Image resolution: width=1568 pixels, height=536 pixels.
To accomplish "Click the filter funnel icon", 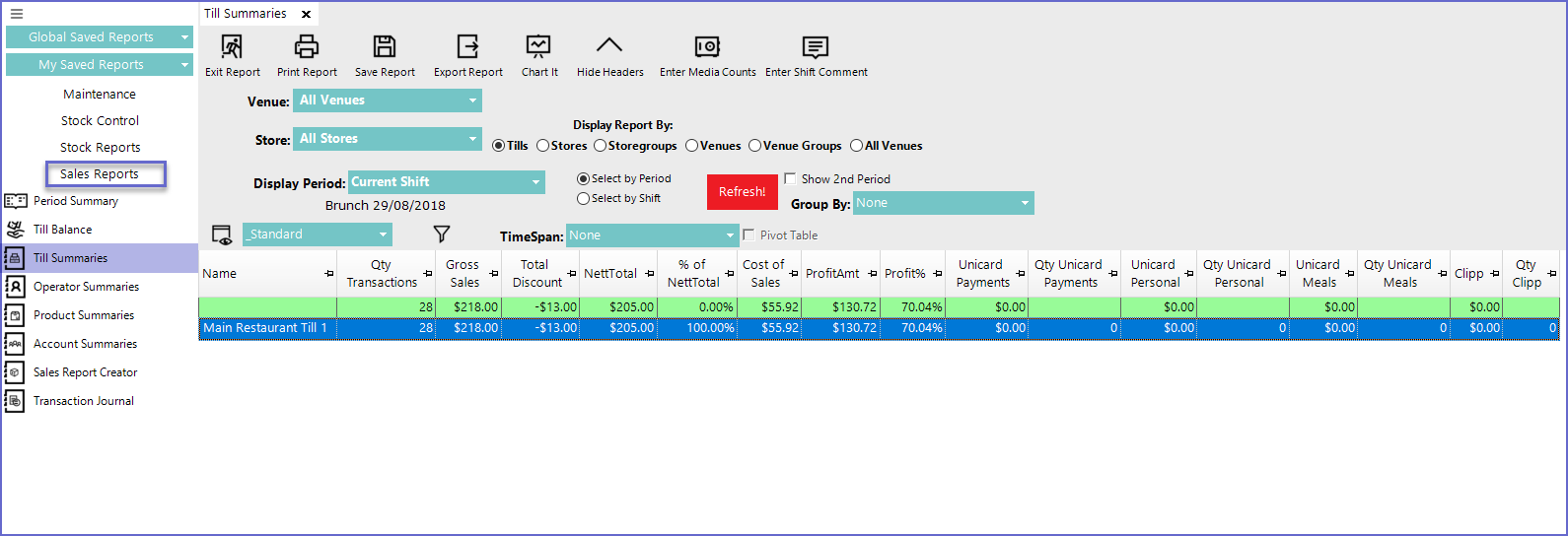I will 442,234.
